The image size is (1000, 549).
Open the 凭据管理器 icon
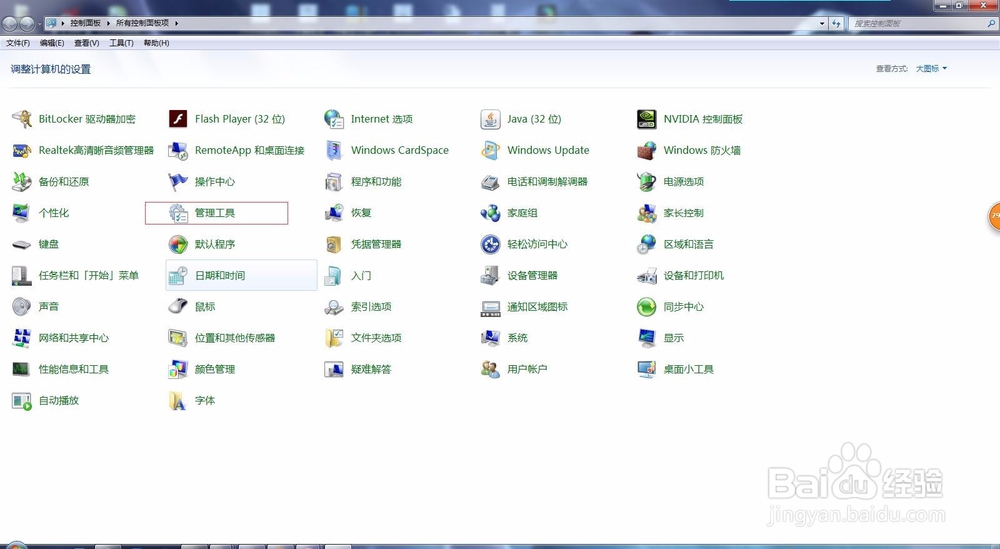(x=334, y=244)
